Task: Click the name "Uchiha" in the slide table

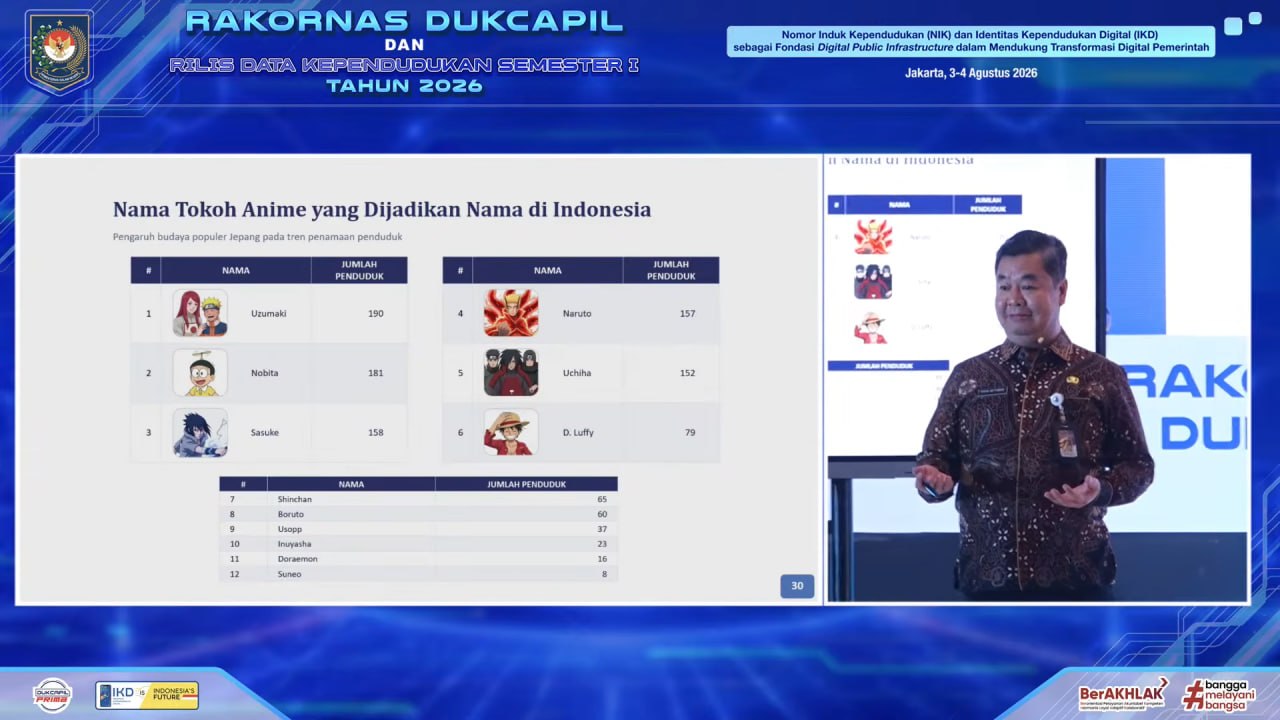Action: point(576,373)
